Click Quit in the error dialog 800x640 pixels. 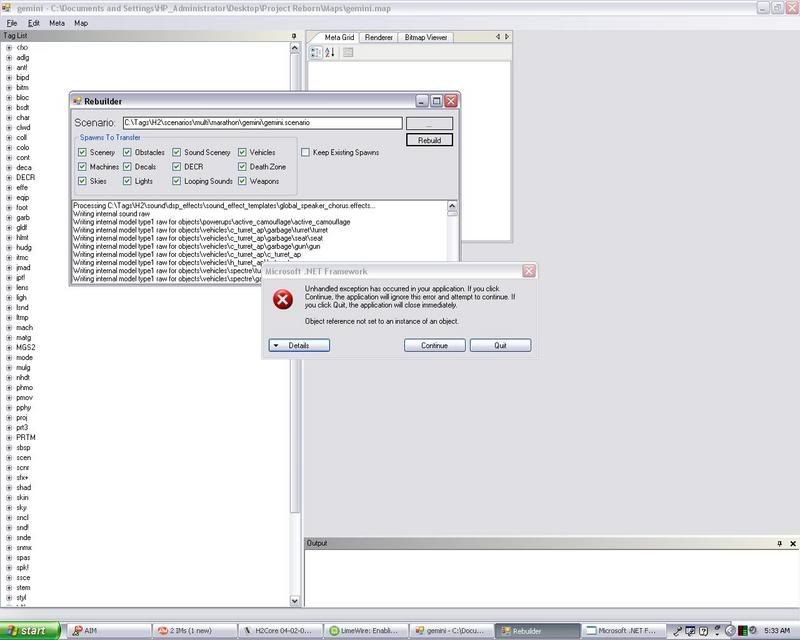coord(500,346)
